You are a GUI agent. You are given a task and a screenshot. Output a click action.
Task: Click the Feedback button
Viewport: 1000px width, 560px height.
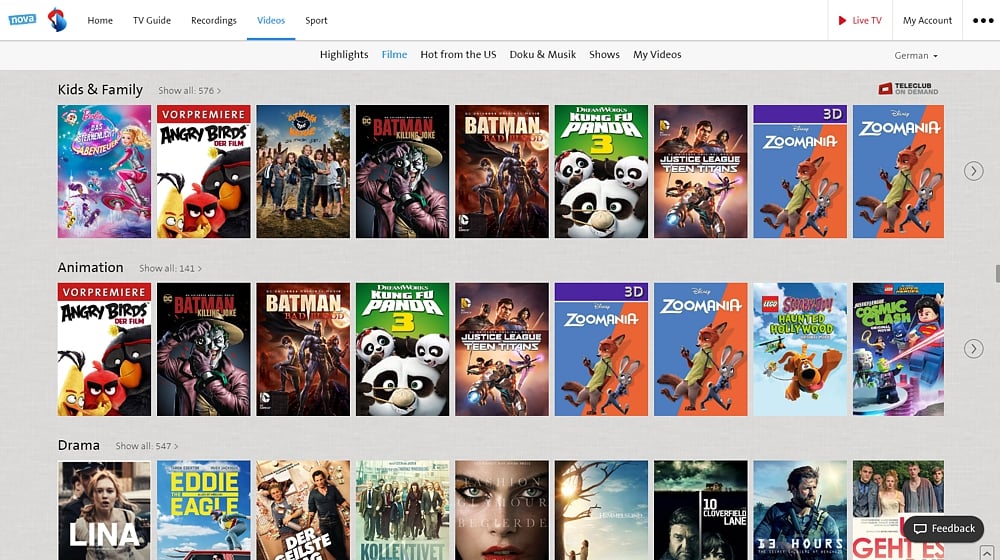[944, 529]
